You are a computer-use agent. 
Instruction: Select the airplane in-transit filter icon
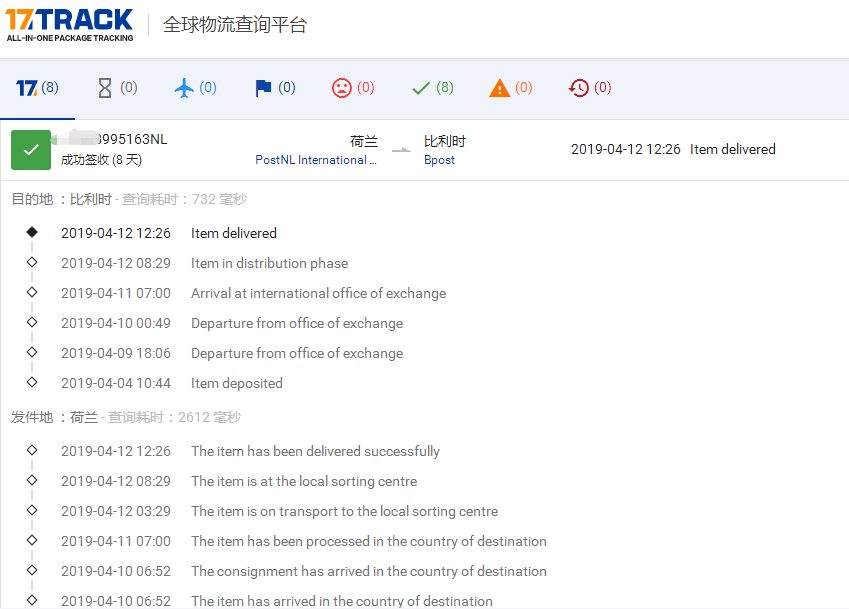click(184, 87)
